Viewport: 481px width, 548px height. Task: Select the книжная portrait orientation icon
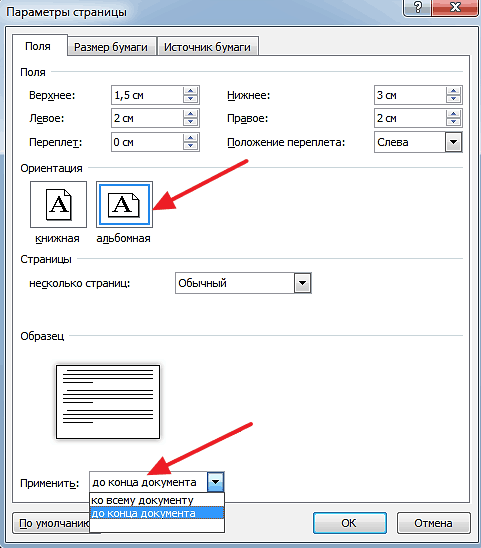(x=58, y=204)
